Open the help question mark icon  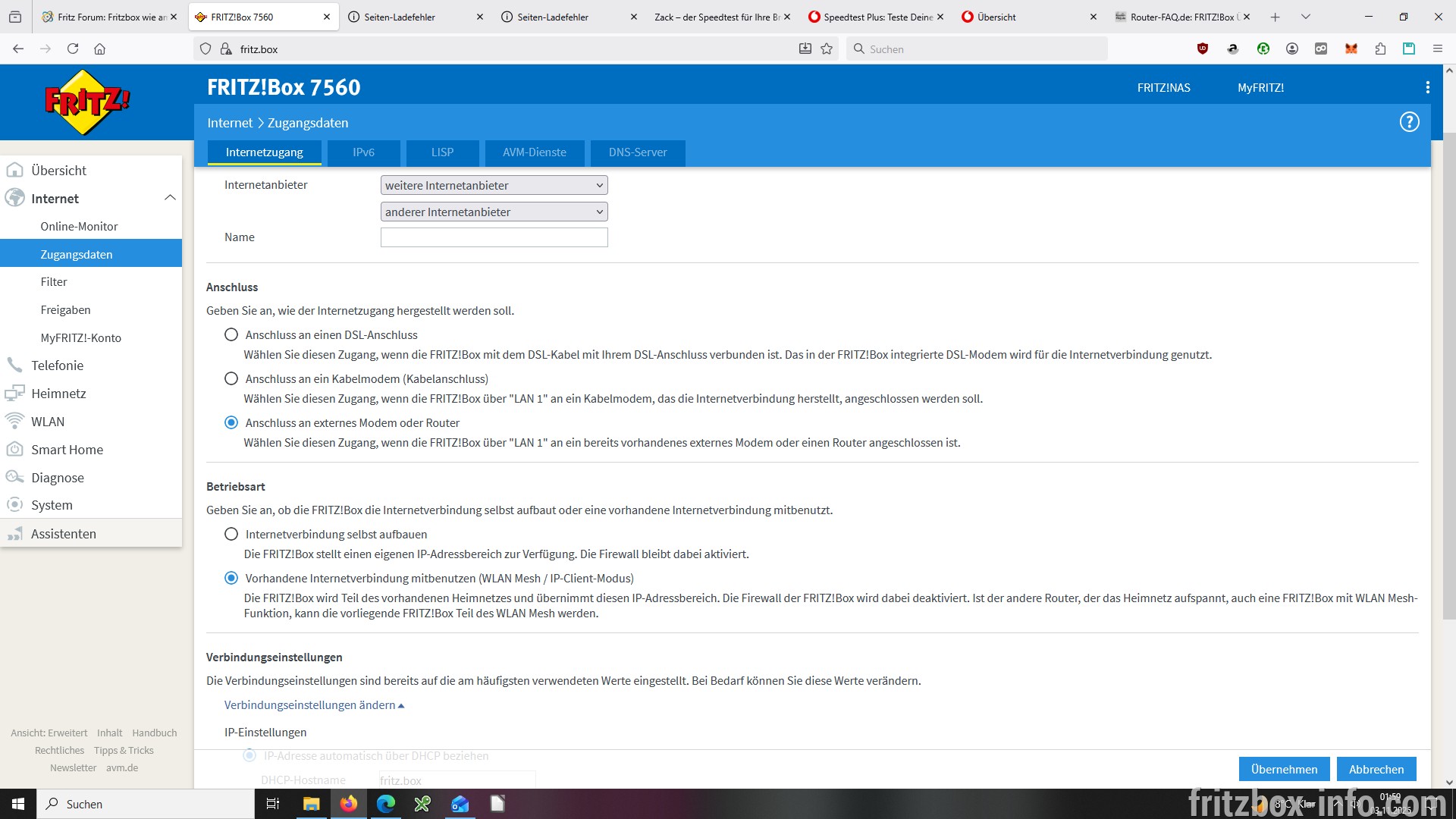pos(1409,122)
